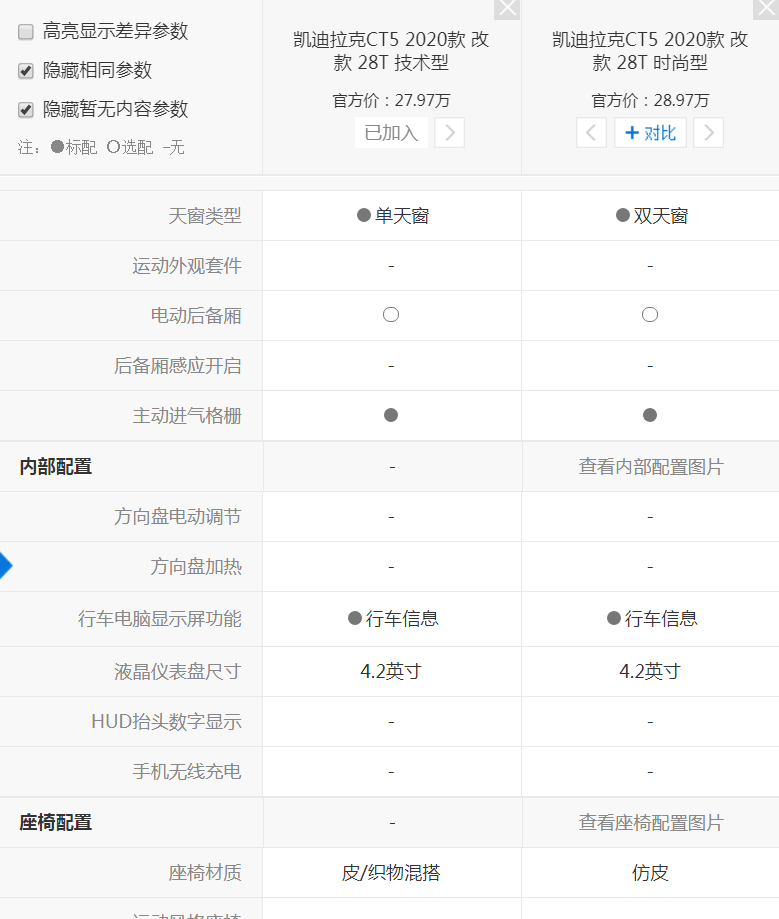Uncheck the 隐藏暂无内容参数 checkbox
This screenshot has width=779, height=919.
tap(26, 110)
